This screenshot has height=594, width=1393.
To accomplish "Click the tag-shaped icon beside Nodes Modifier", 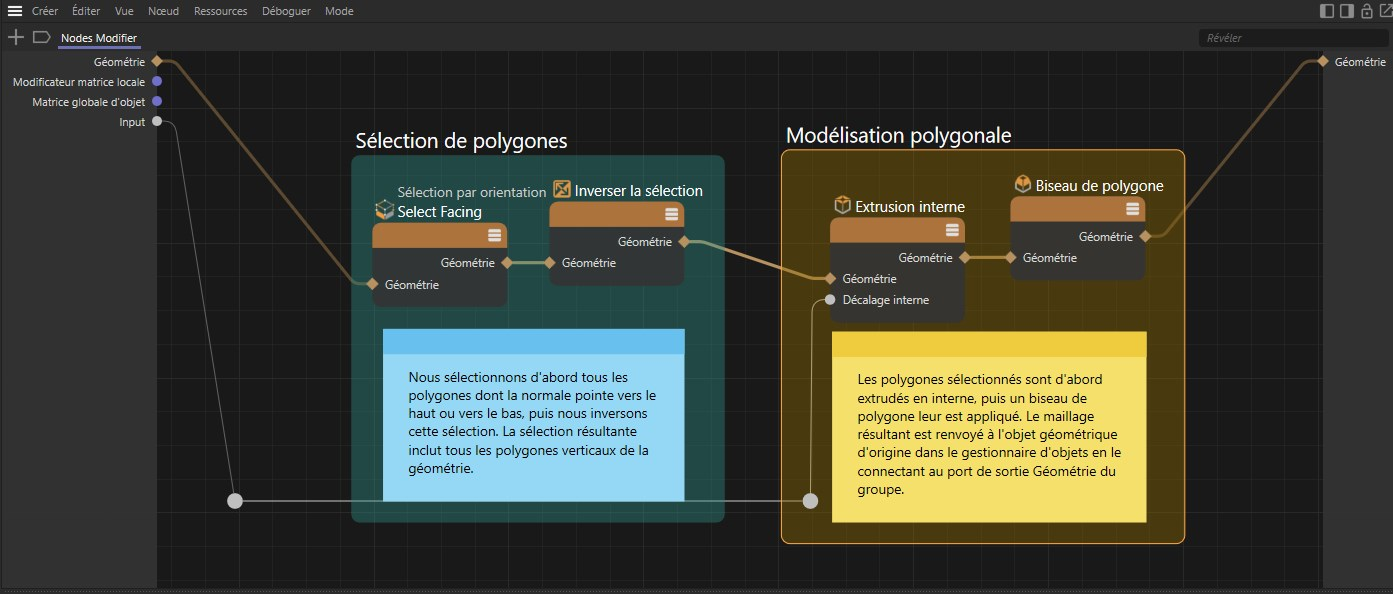I will [x=41, y=37].
